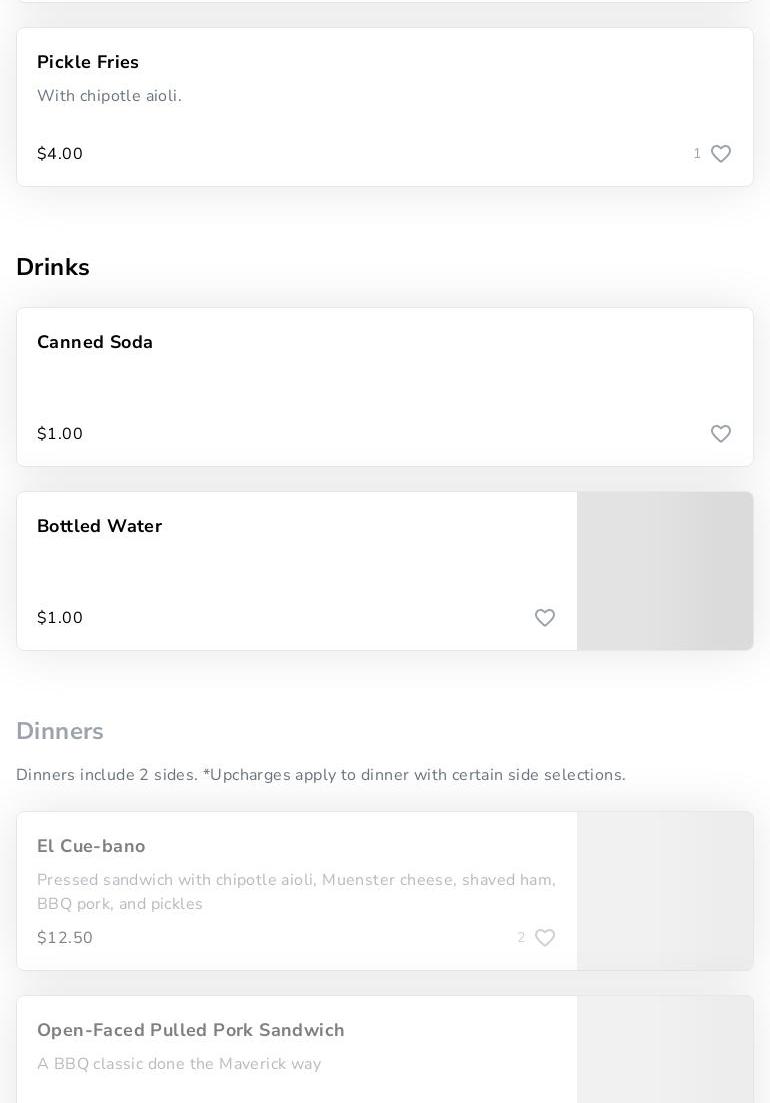Select the Canned Soda title
Viewport: 770px width, 1103px height.
(95, 342)
